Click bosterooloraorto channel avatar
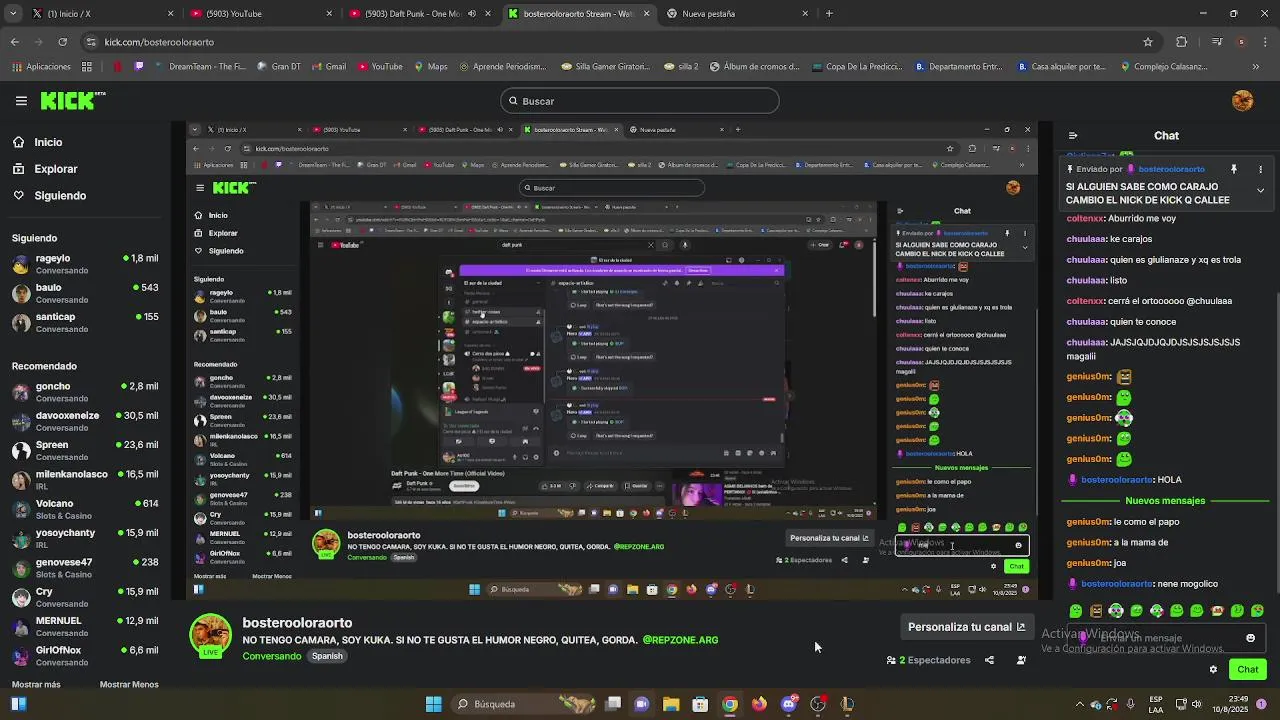Image resolution: width=1280 pixels, height=720 pixels. (210, 636)
